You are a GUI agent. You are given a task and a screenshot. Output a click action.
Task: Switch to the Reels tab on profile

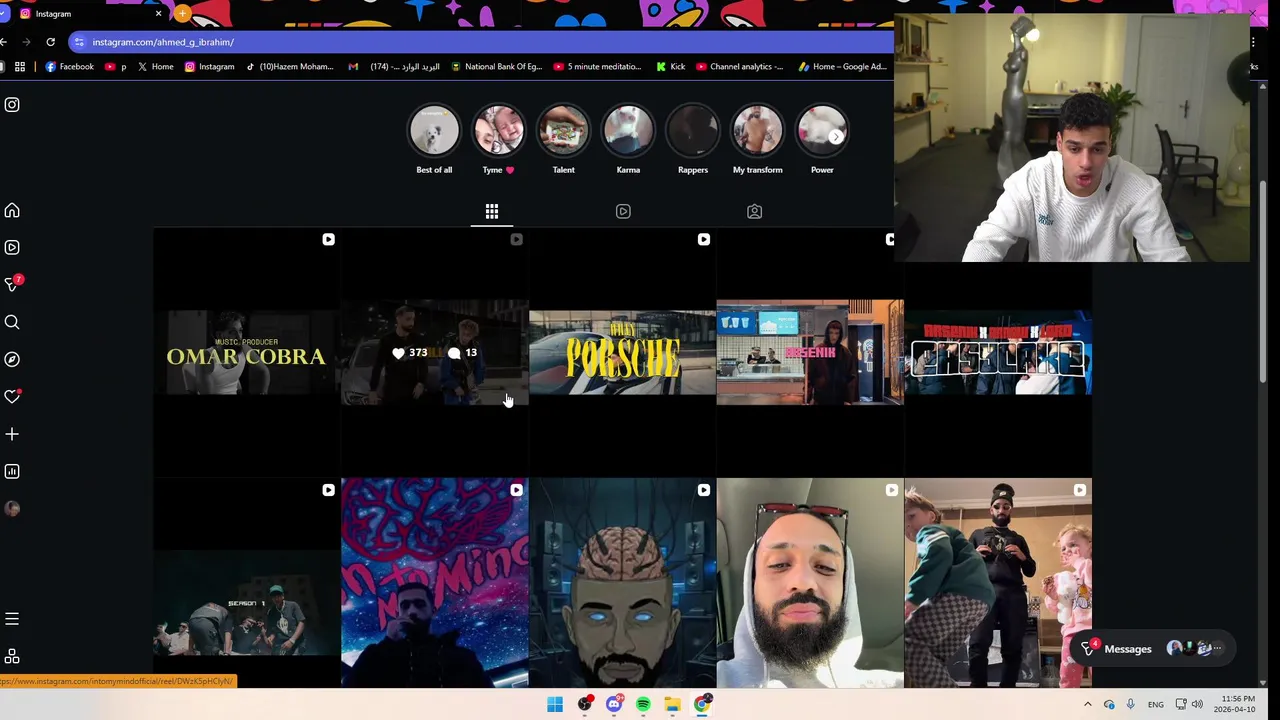pyautogui.click(x=623, y=211)
